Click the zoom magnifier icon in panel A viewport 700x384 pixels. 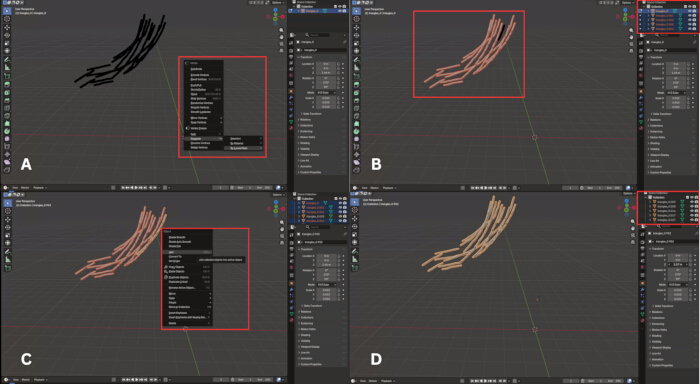point(282,30)
